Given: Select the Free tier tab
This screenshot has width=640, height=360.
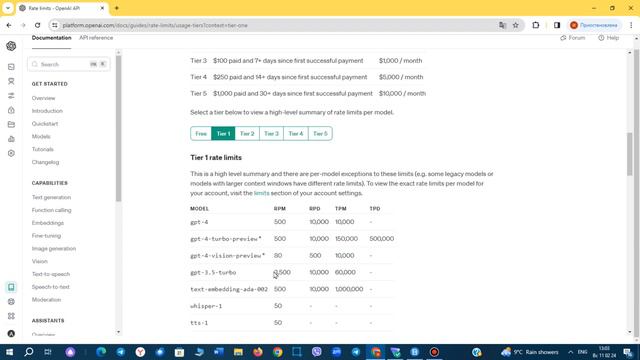Looking at the screenshot, I should [x=201, y=133].
